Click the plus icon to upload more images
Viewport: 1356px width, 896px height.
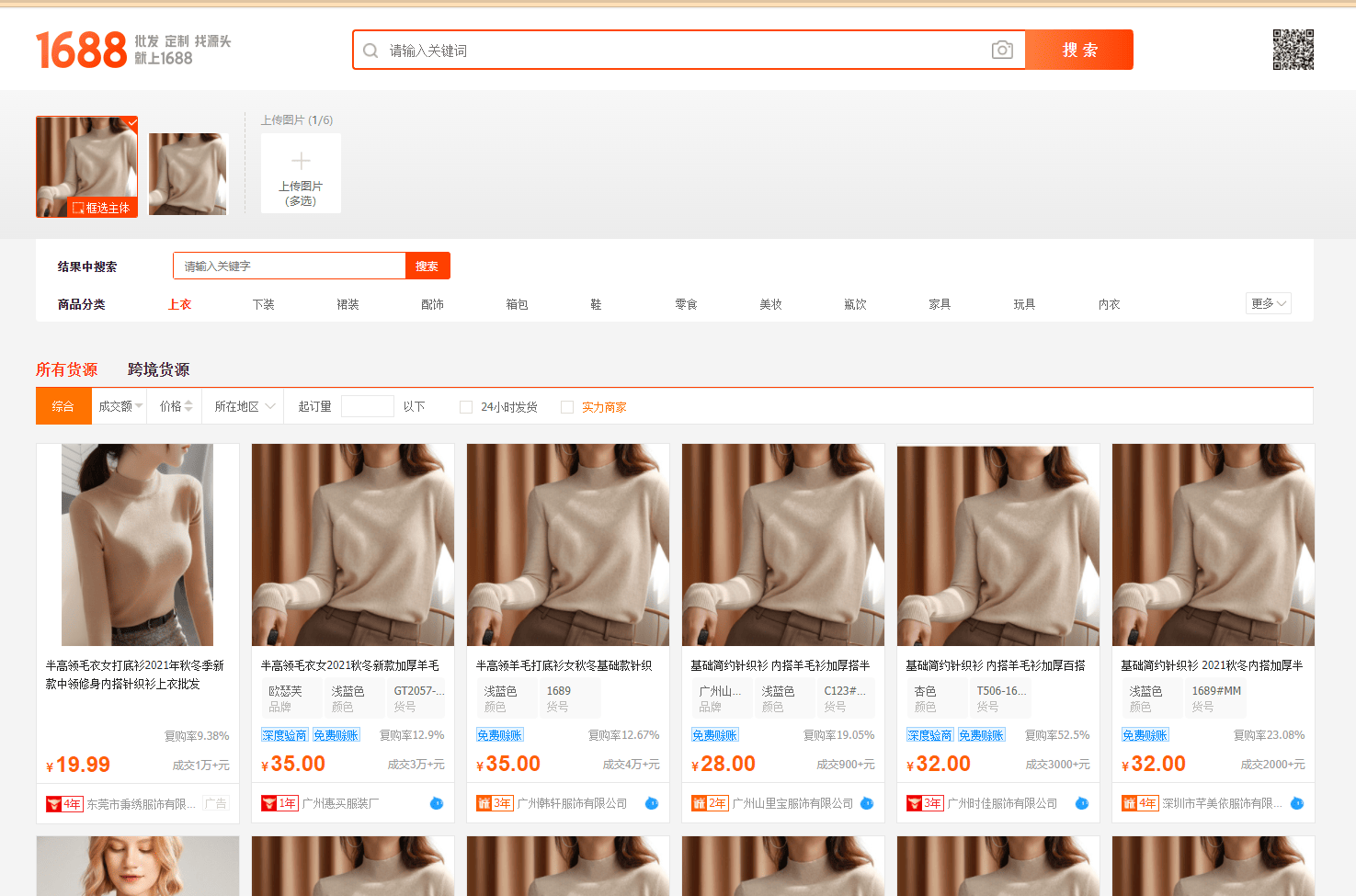(x=301, y=161)
